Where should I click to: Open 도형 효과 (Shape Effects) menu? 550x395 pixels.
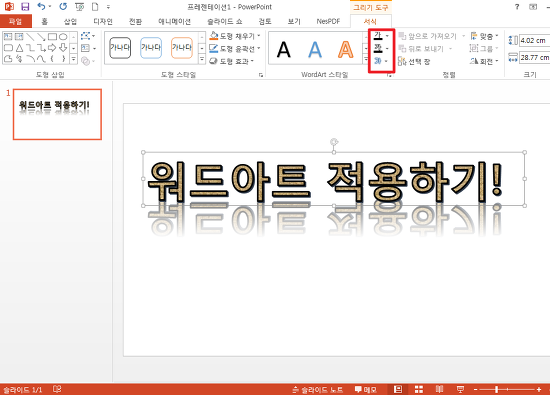232,61
